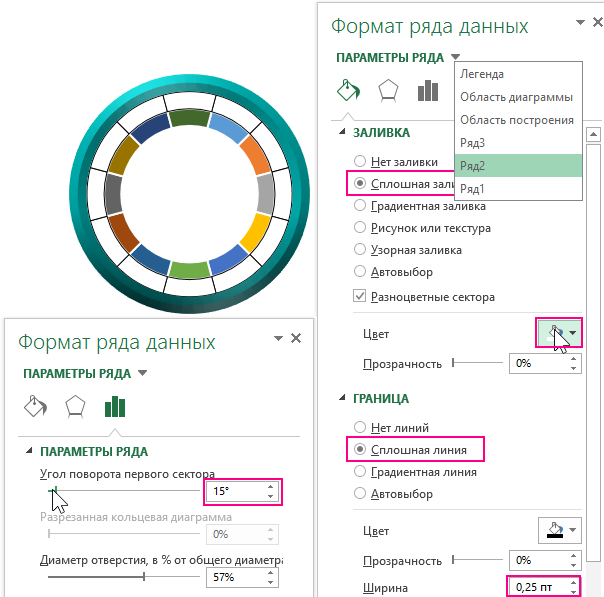Screen dimensions: 604x597
Task: Select Series Options bar icon in lower-left pane
Action: [116, 406]
